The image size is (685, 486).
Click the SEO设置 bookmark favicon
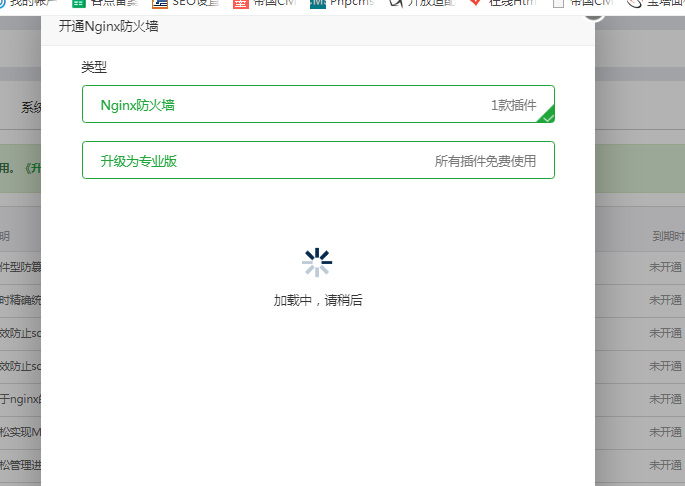click(160, 3)
